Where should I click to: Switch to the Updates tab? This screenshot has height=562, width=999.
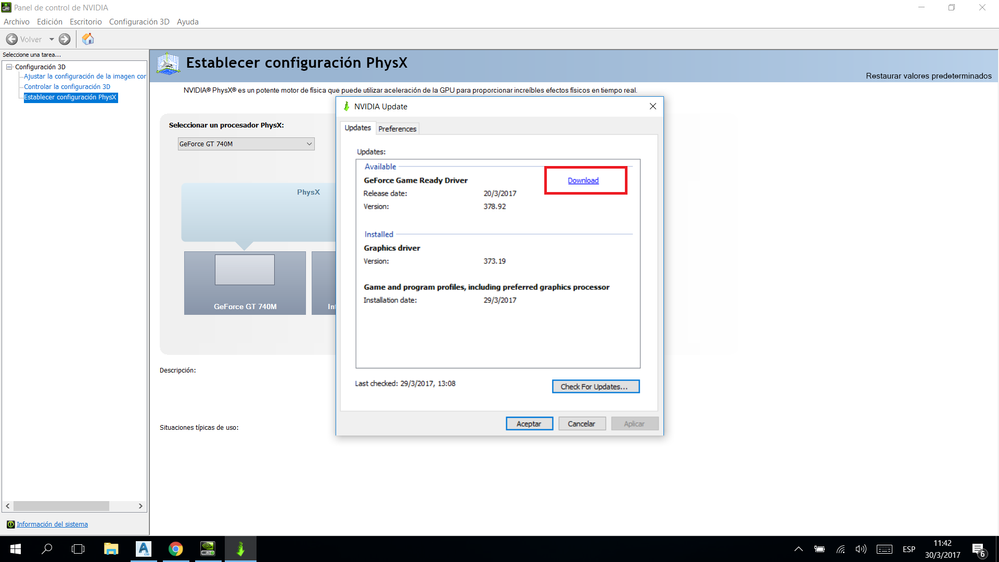357,128
